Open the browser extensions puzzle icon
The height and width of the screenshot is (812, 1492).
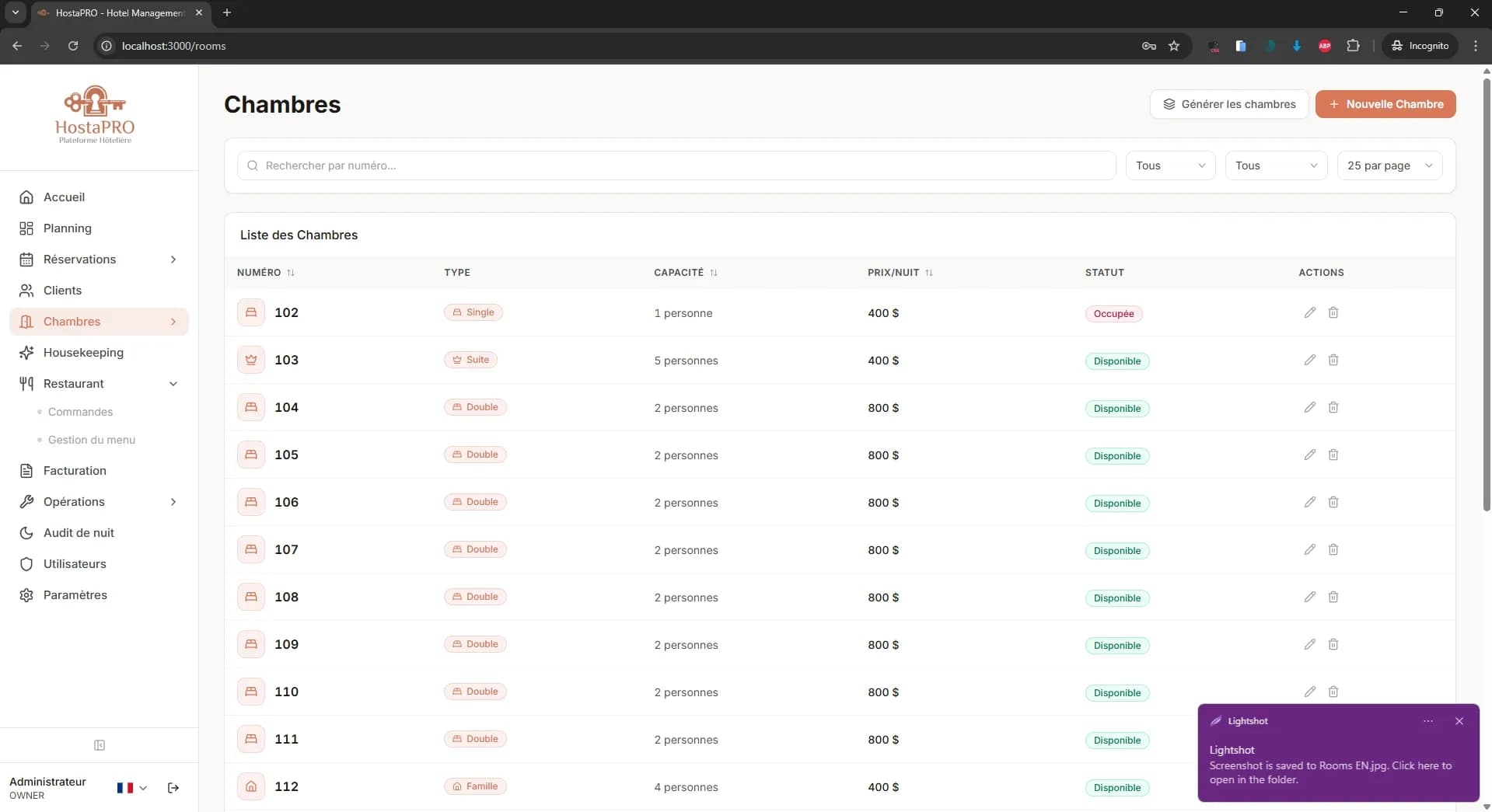pyautogui.click(x=1353, y=46)
